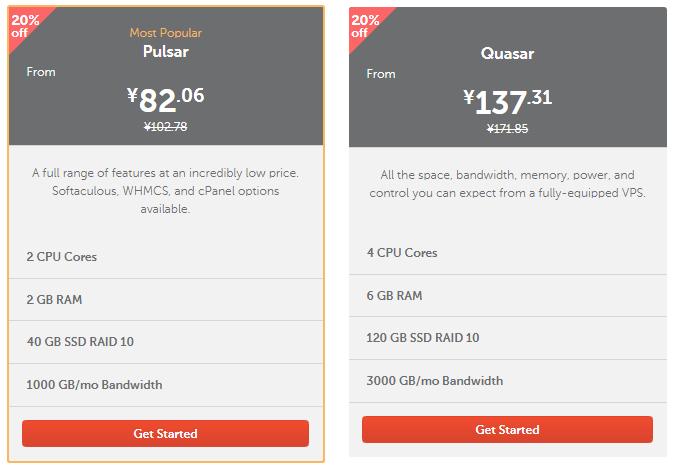Click the 4 CPU Cores row

(508, 253)
